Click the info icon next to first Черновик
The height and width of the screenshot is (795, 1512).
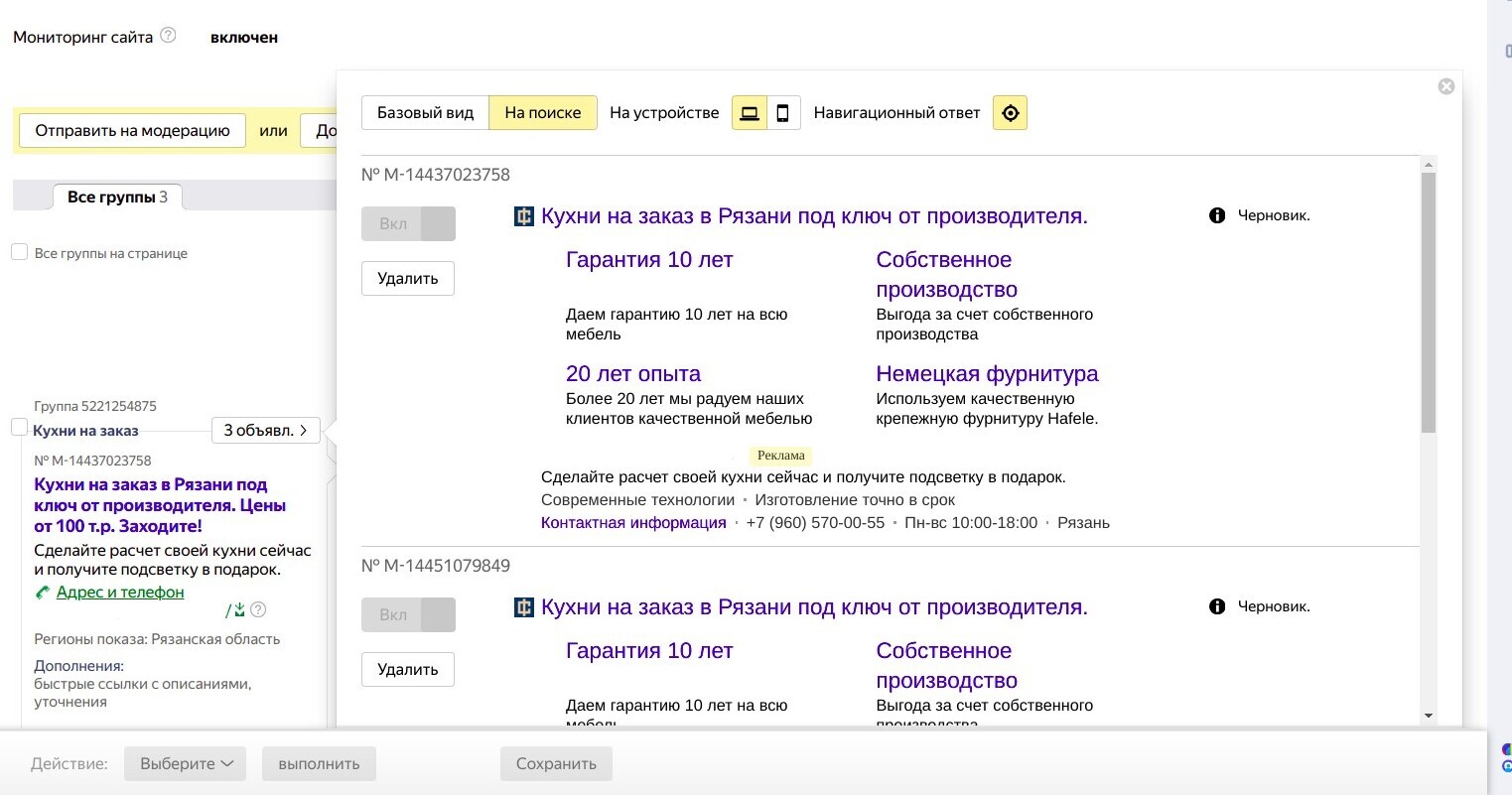point(1217,215)
